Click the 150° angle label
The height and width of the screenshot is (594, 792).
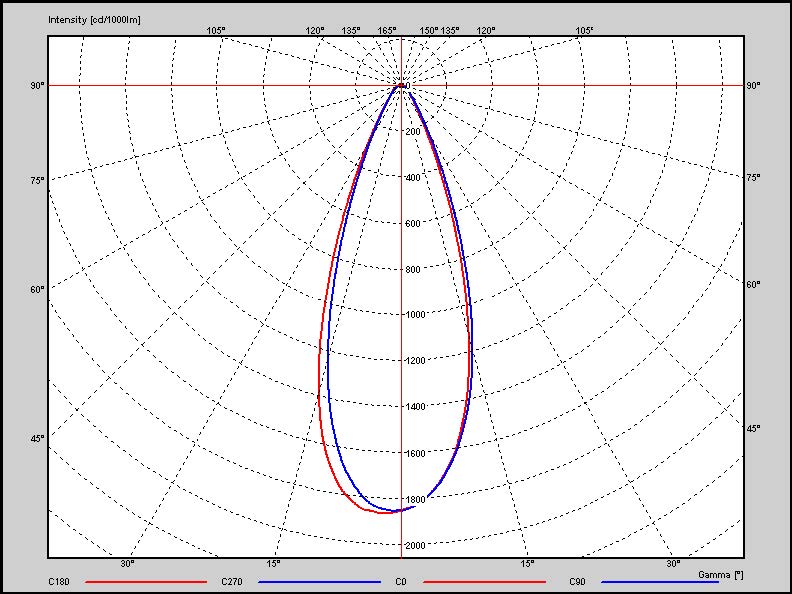[428, 31]
